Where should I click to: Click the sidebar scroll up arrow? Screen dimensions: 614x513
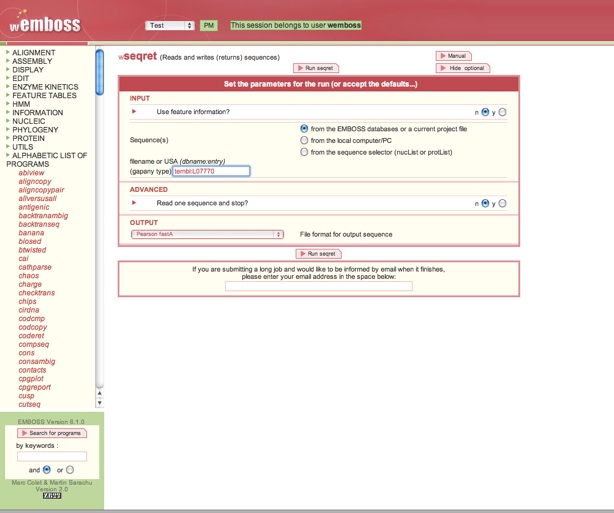click(99, 393)
